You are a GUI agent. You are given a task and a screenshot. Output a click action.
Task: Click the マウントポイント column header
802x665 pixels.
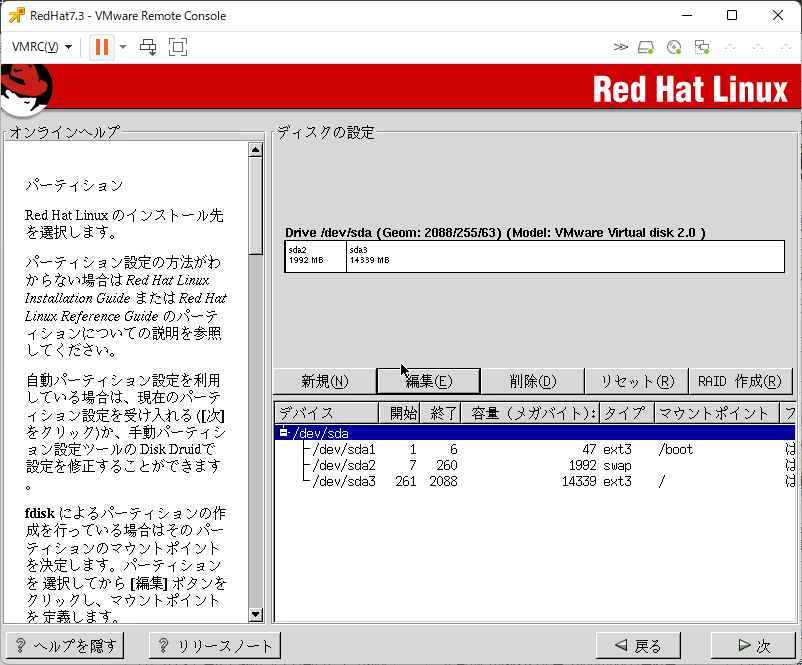(x=717, y=413)
